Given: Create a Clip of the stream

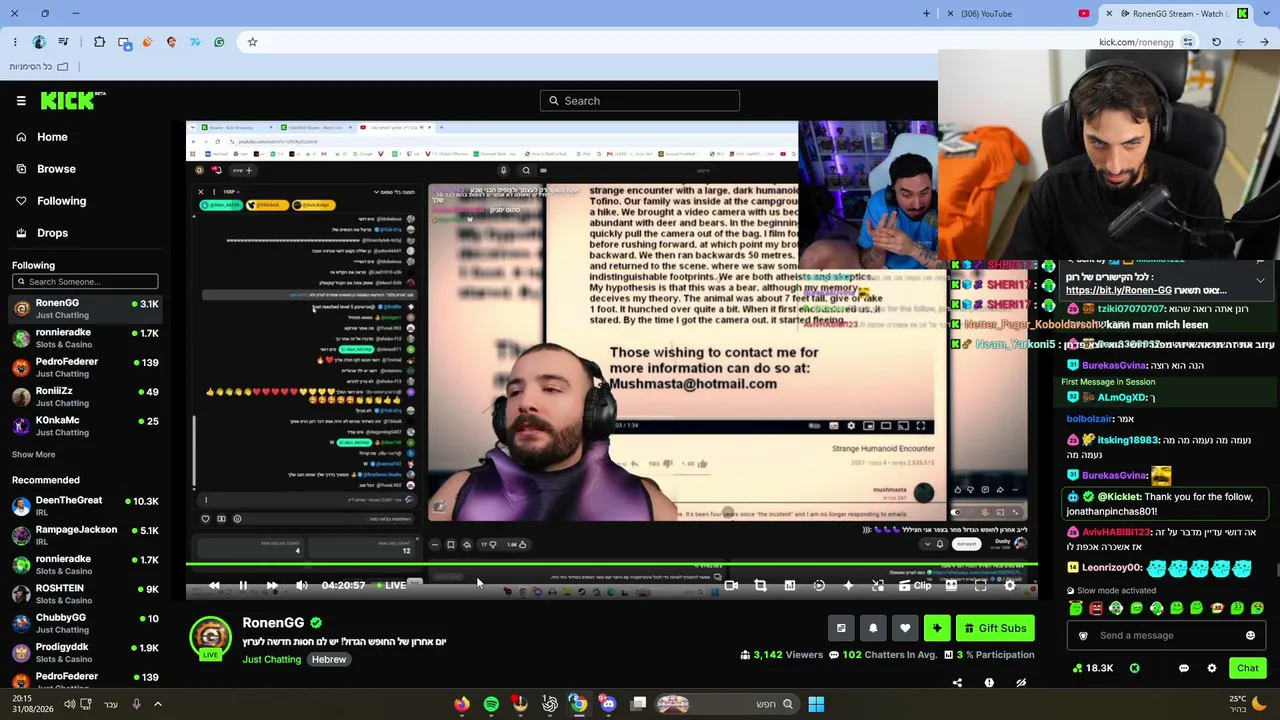Looking at the screenshot, I should point(915,586).
